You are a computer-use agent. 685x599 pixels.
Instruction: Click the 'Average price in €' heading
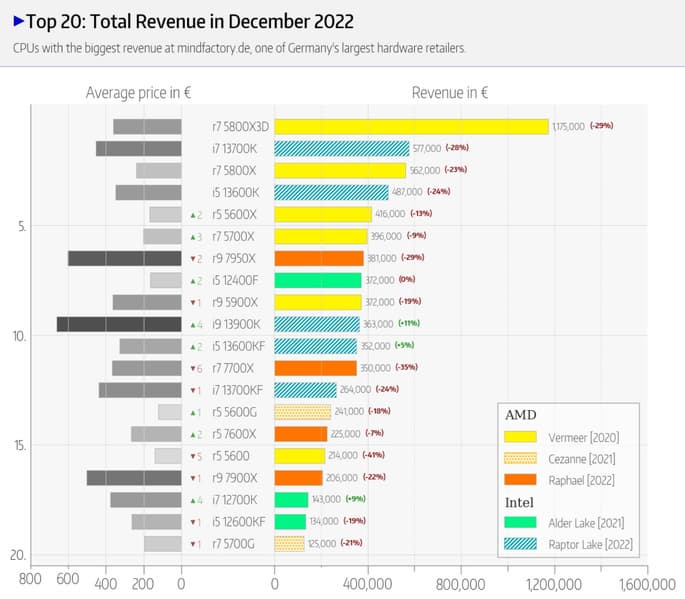(138, 93)
